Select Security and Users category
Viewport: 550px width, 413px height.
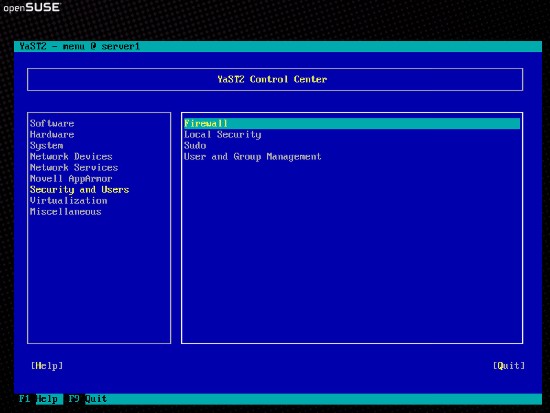click(x=80, y=190)
